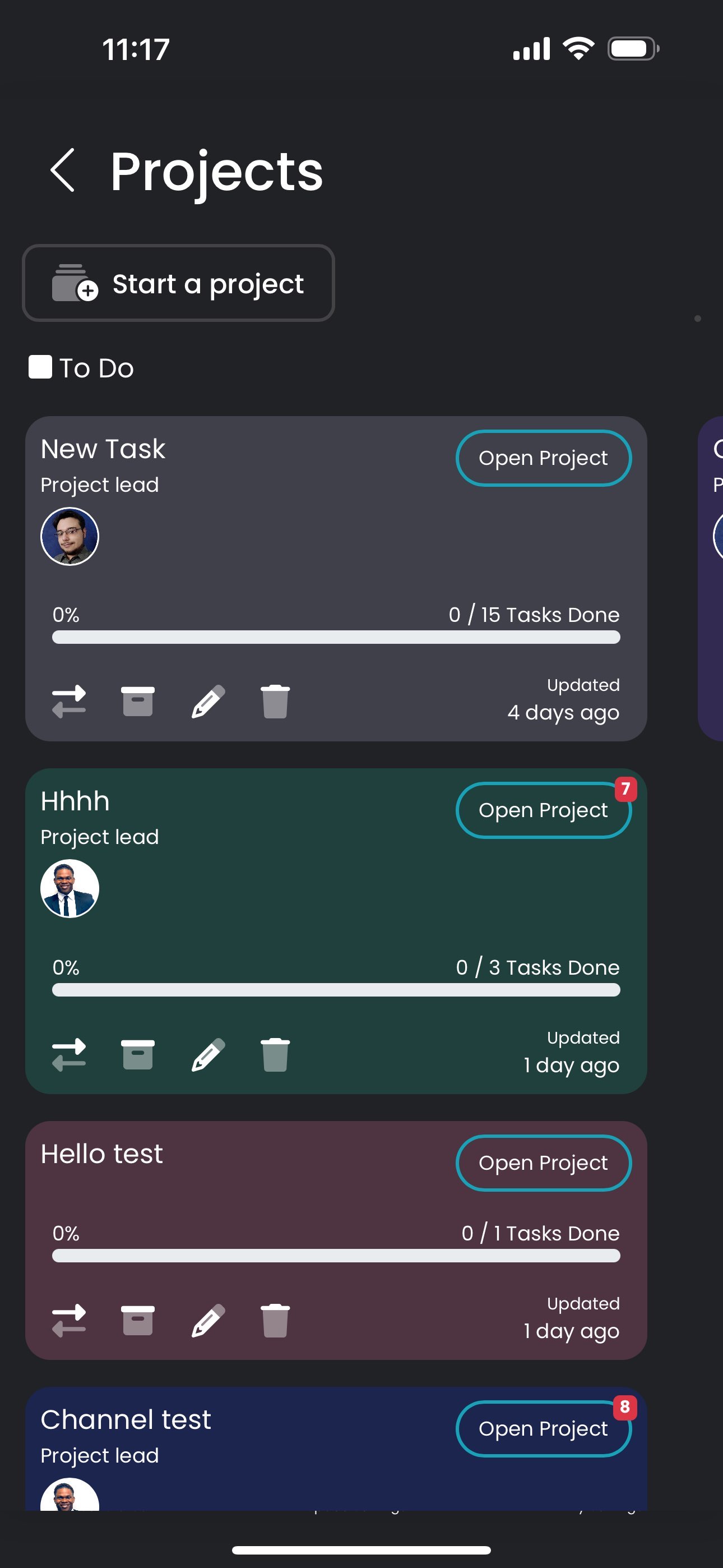Archive the Hhhh project

[x=137, y=1054]
